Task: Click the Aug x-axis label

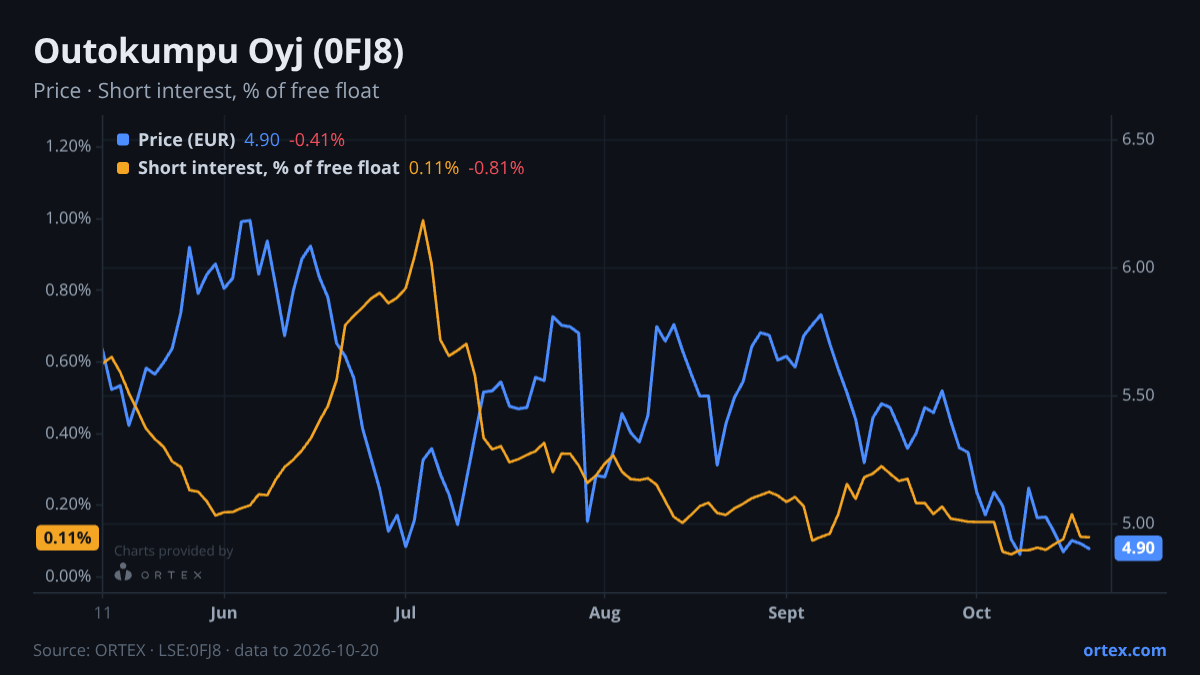Action: point(603,612)
